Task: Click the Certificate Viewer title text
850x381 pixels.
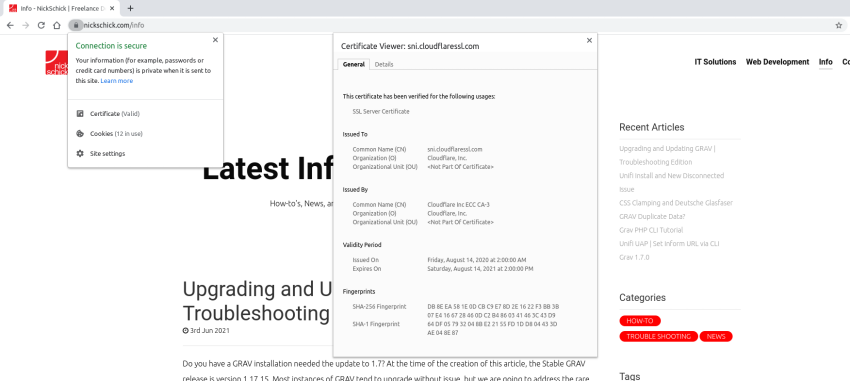Action: pyautogui.click(x=410, y=47)
